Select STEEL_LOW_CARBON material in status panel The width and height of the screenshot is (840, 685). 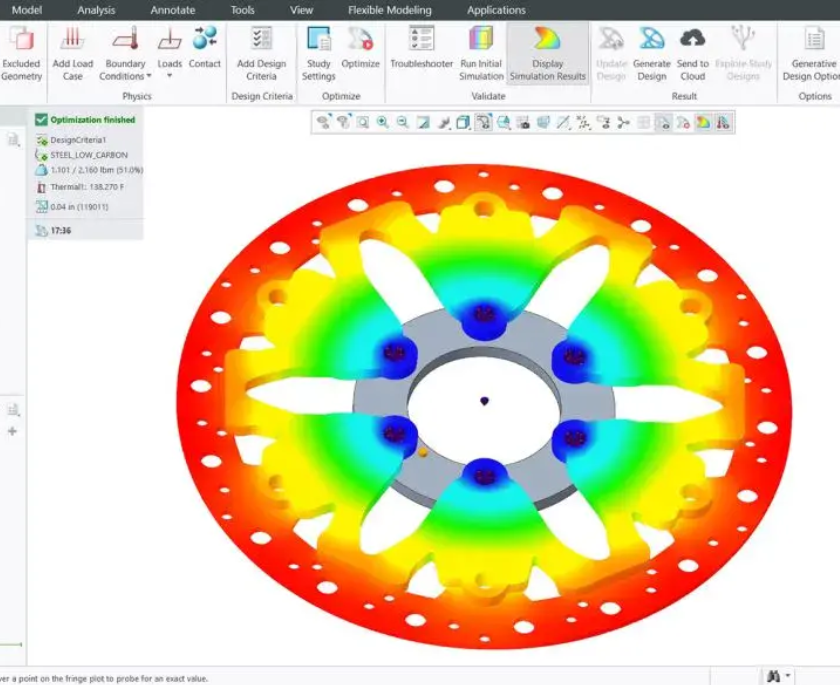coord(88,155)
